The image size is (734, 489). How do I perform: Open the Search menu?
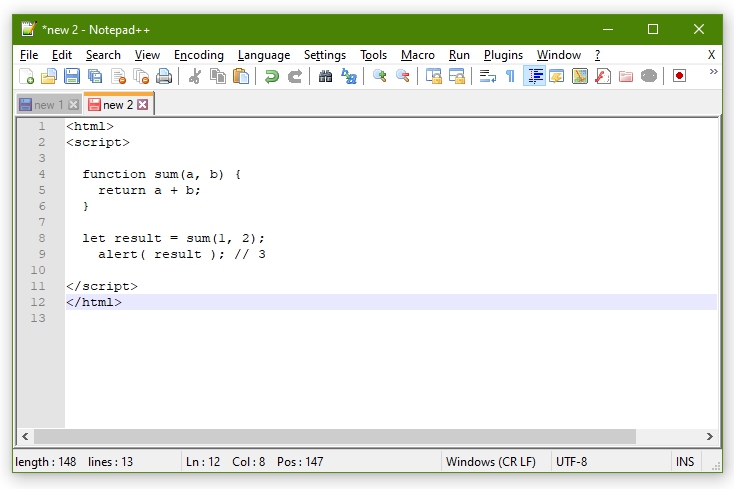(x=103, y=55)
